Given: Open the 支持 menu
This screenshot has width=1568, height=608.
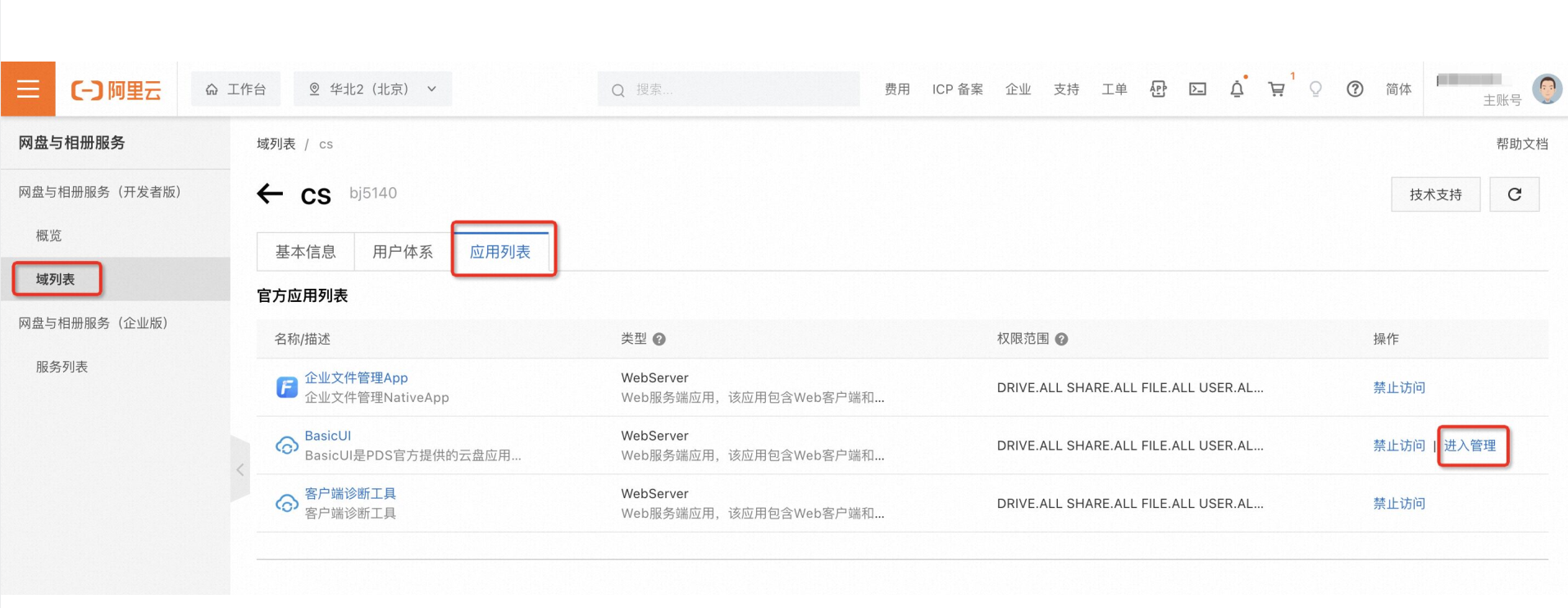Looking at the screenshot, I should point(1066,89).
